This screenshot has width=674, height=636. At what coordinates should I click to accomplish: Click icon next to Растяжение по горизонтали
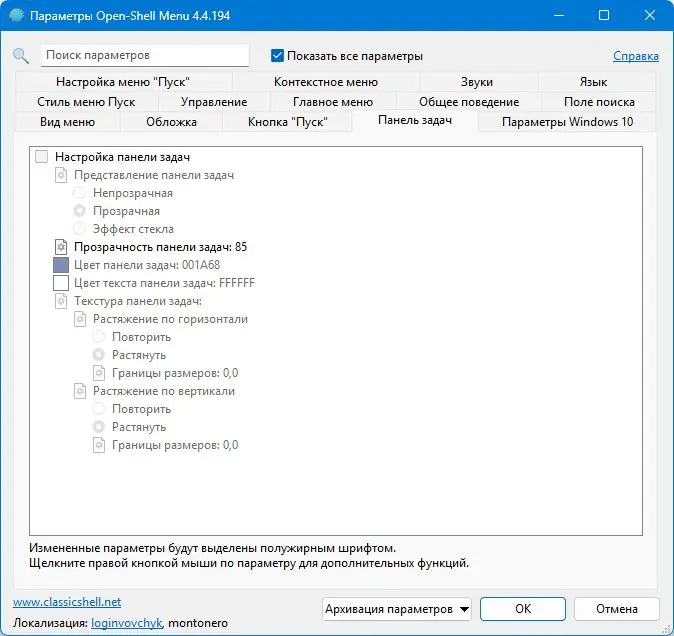pos(80,319)
